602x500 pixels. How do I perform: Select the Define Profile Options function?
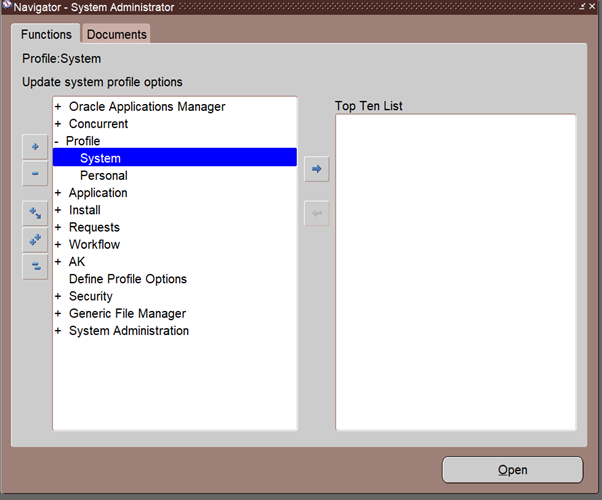click(x=127, y=279)
